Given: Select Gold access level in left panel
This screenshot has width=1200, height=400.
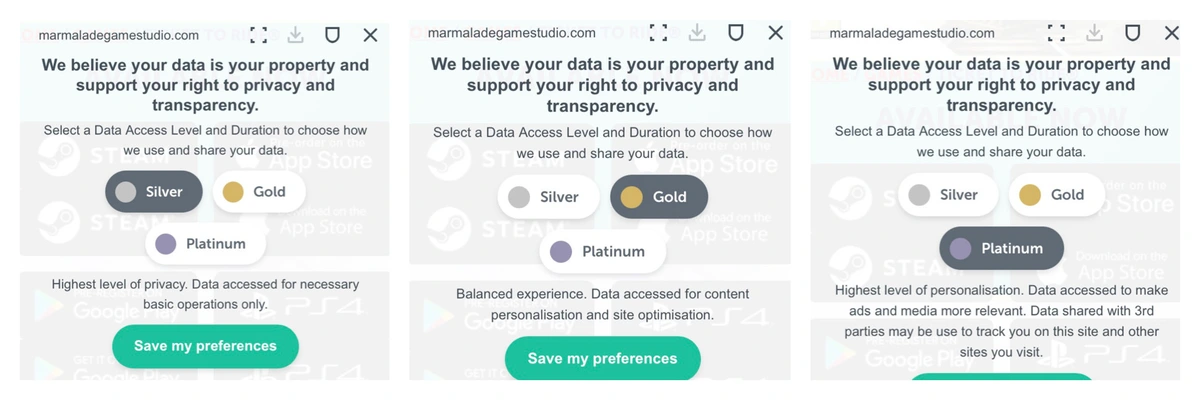Looking at the screenshot, I should pos(258,192).
